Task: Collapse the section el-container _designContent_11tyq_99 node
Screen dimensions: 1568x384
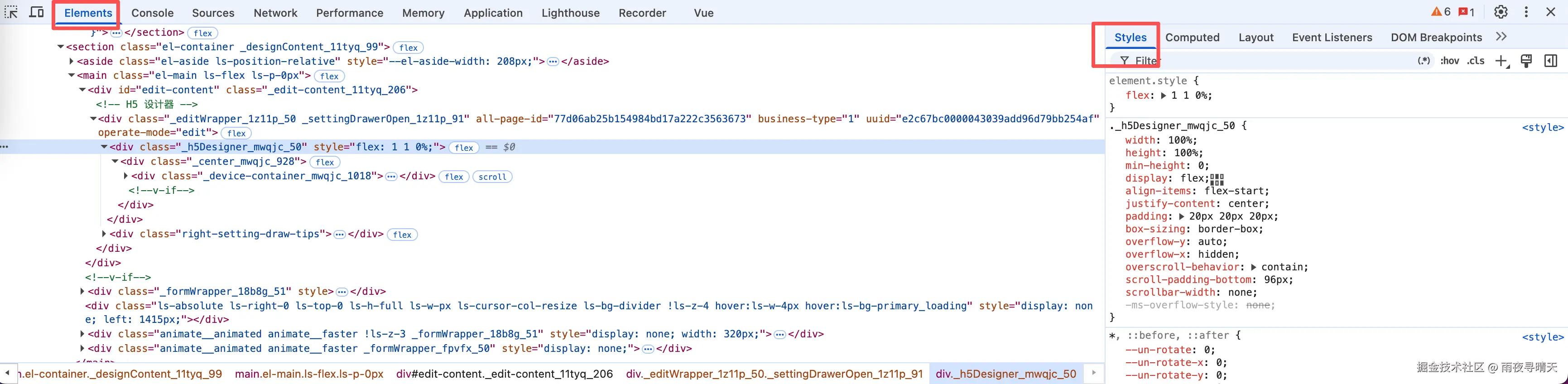Action: point(61,47)
